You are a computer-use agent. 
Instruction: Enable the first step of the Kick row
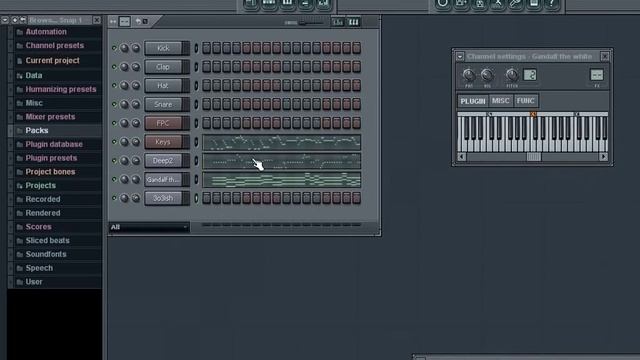[207, 48]
